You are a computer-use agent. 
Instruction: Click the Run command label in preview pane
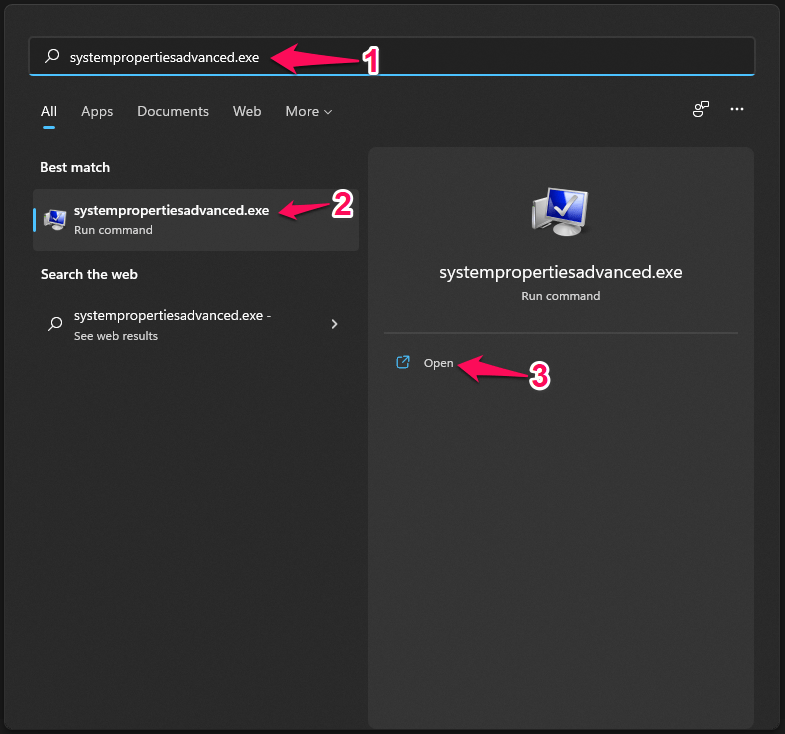click(560, 296)
